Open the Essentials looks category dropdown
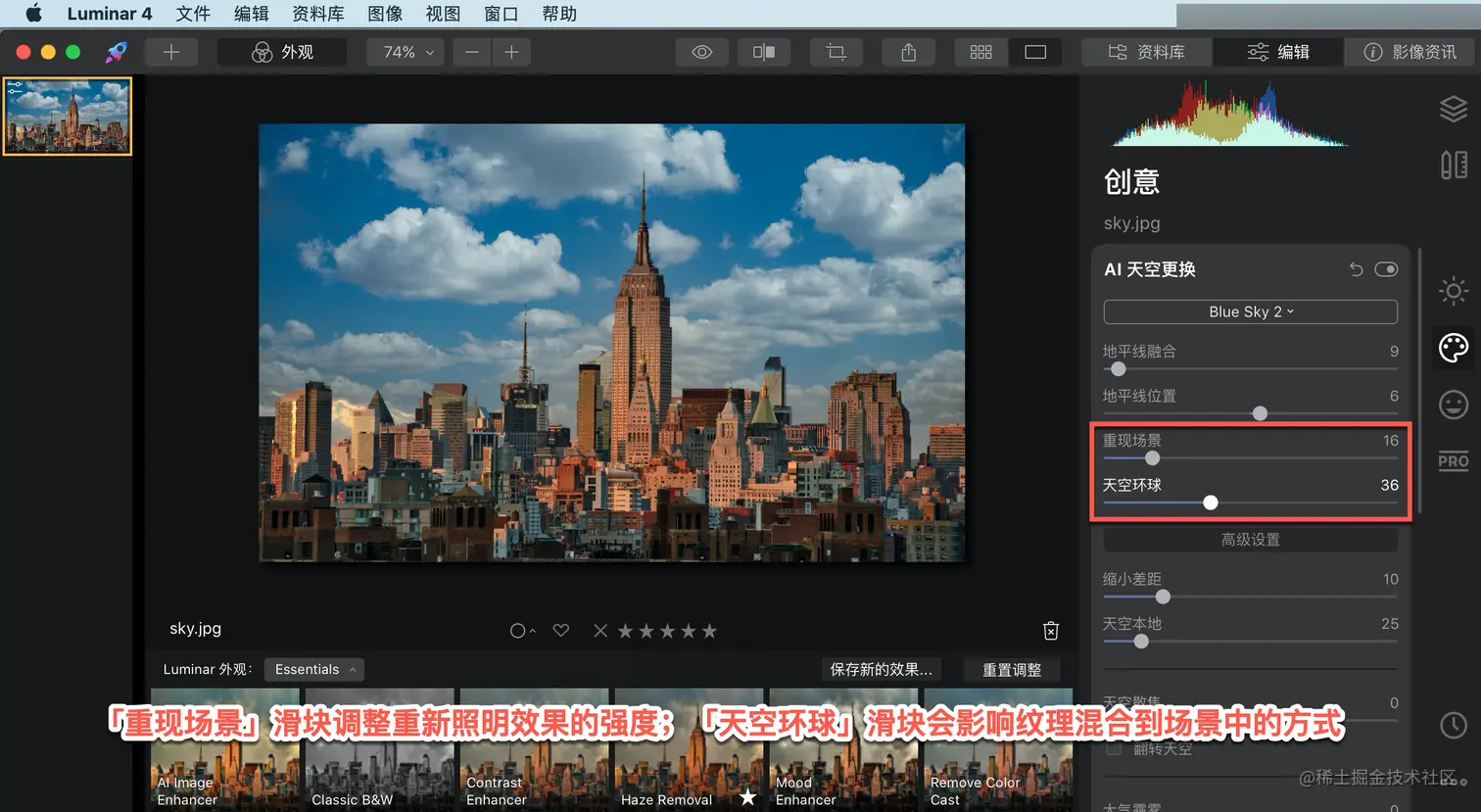The height and width of the screenshot is (812, 1481). point(314,670)
